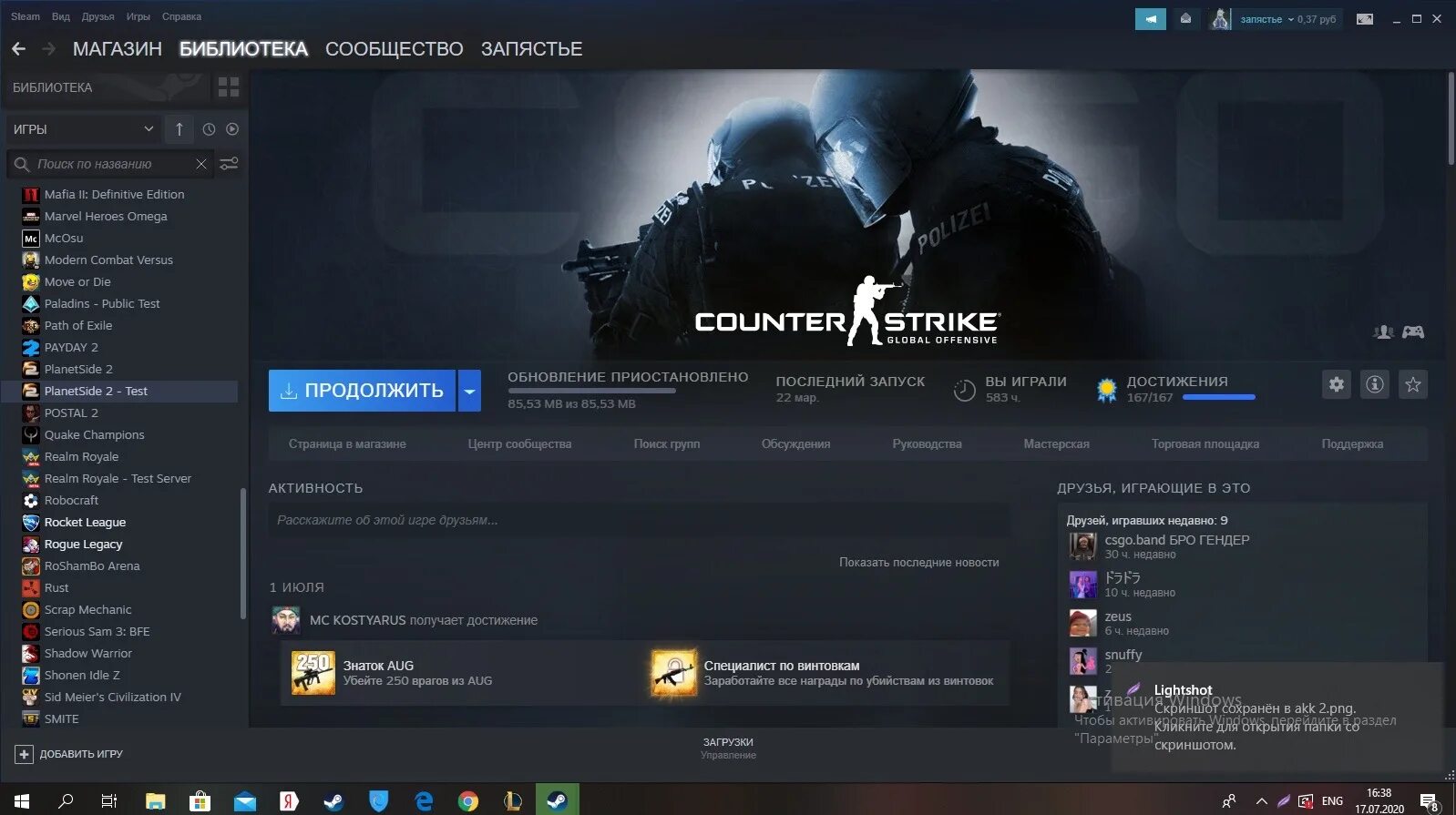Open the Справка menu

click(181, 16)
